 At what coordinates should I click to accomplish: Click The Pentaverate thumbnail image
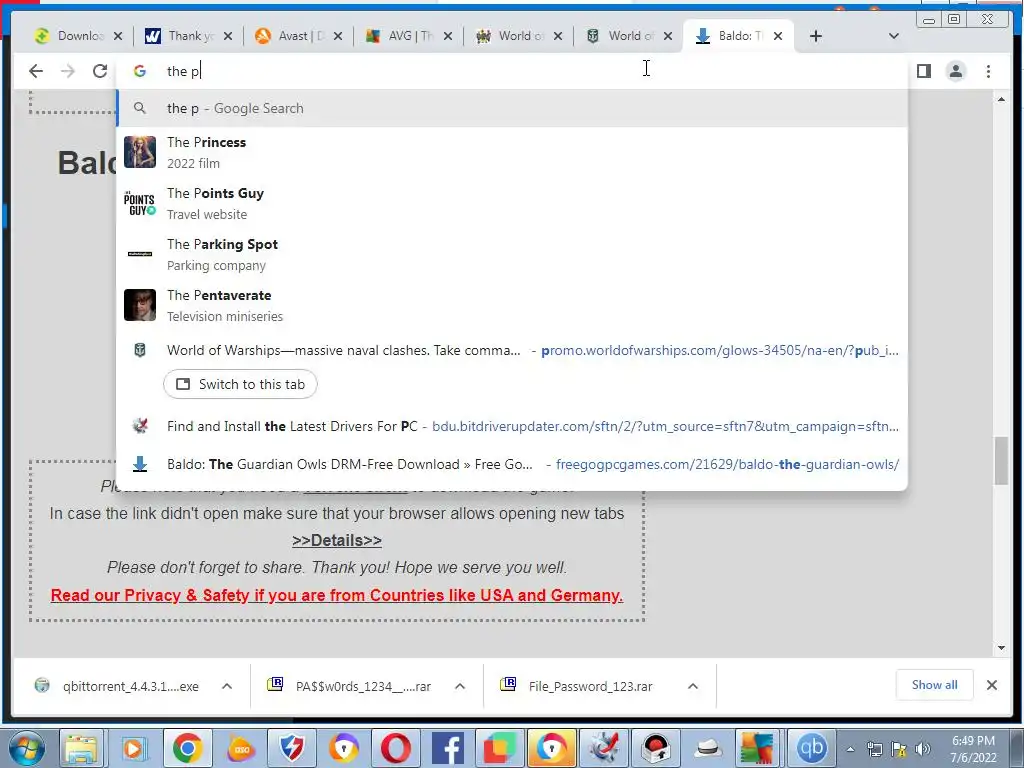140,305
